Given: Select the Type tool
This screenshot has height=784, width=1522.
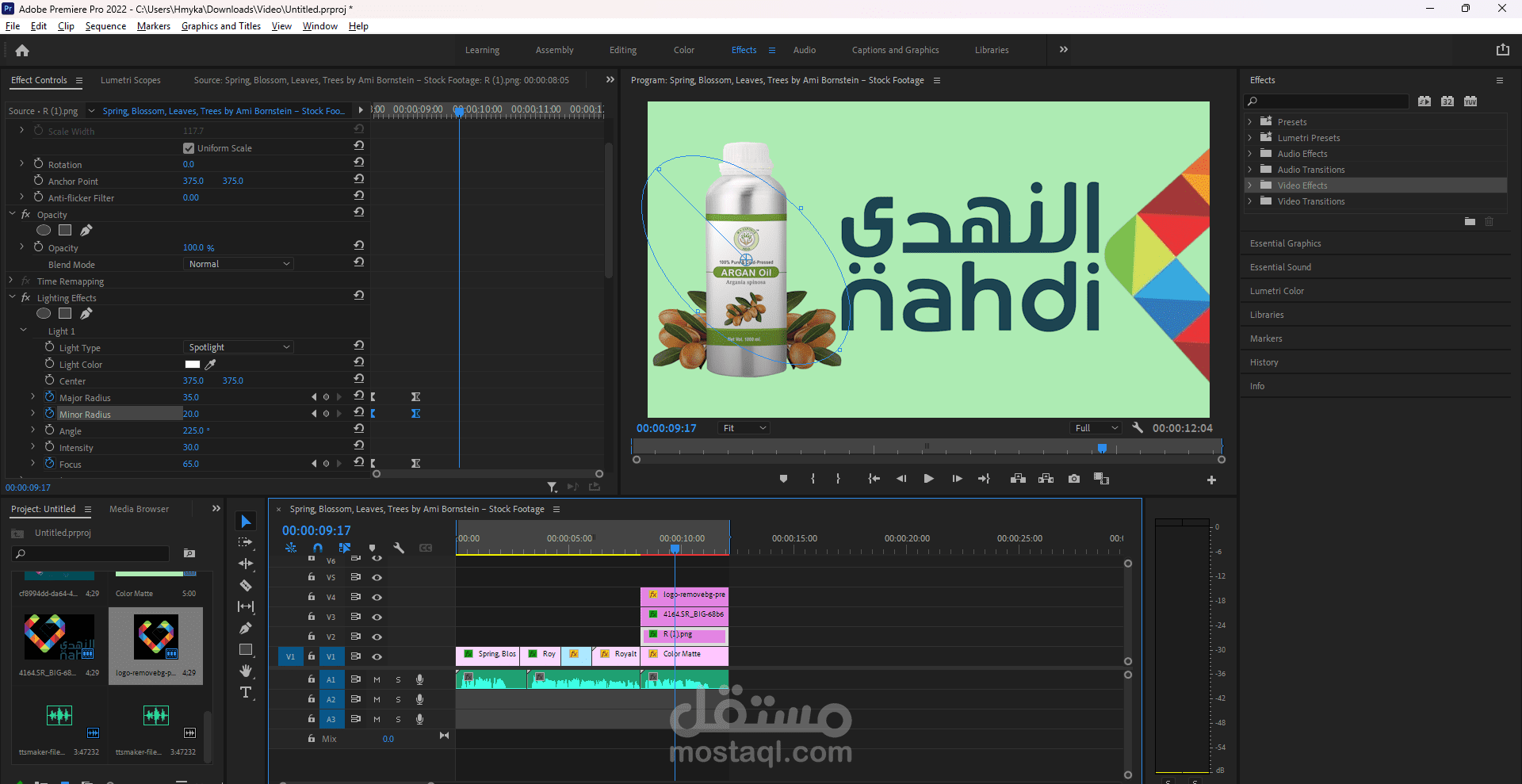Looking at the screenshot, I should pos(246,692).
